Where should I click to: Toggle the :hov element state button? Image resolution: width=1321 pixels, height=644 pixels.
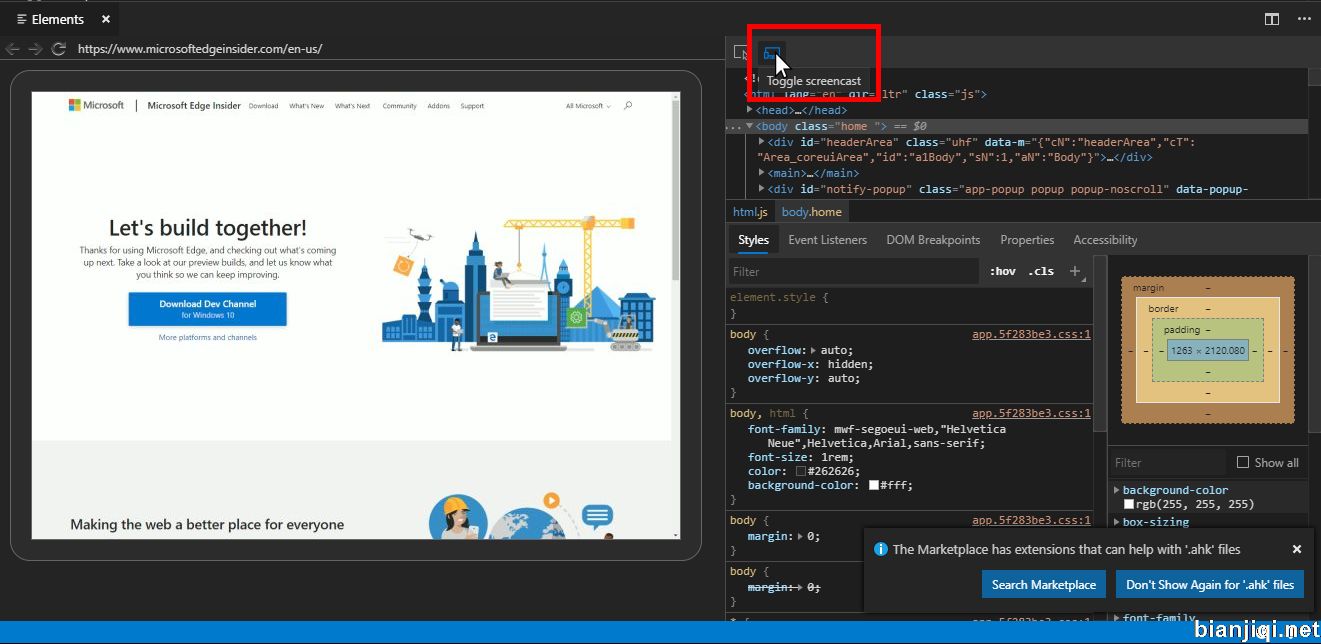[x=1002, y=271]
